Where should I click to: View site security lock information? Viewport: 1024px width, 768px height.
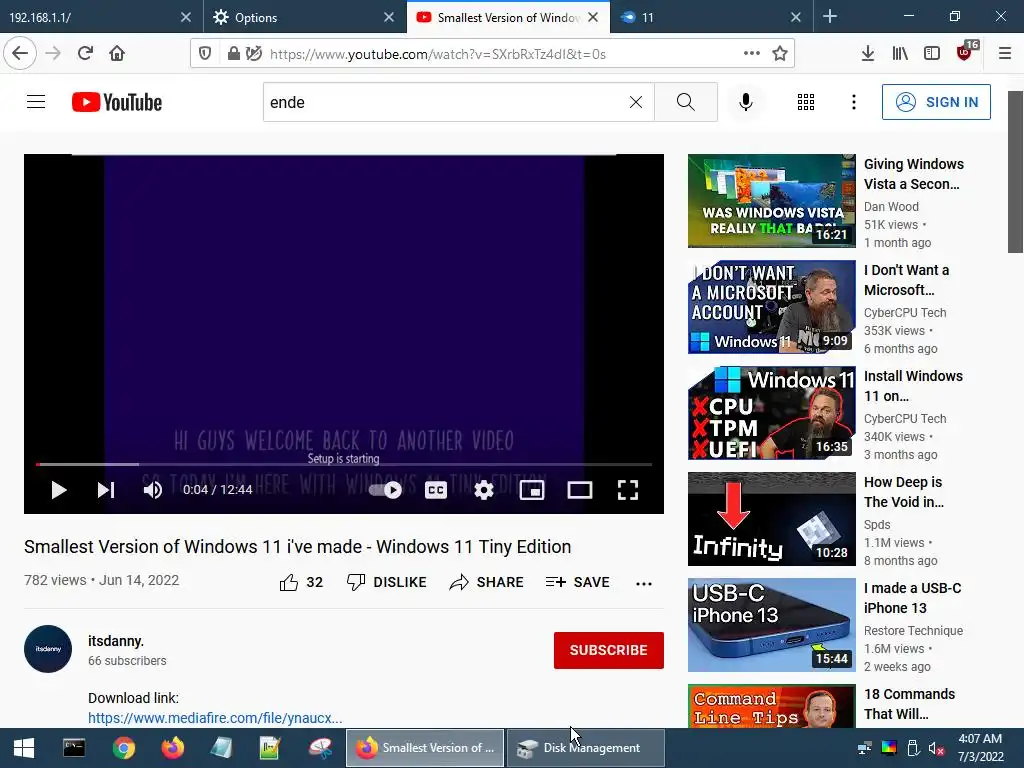(x=233, y=54)
